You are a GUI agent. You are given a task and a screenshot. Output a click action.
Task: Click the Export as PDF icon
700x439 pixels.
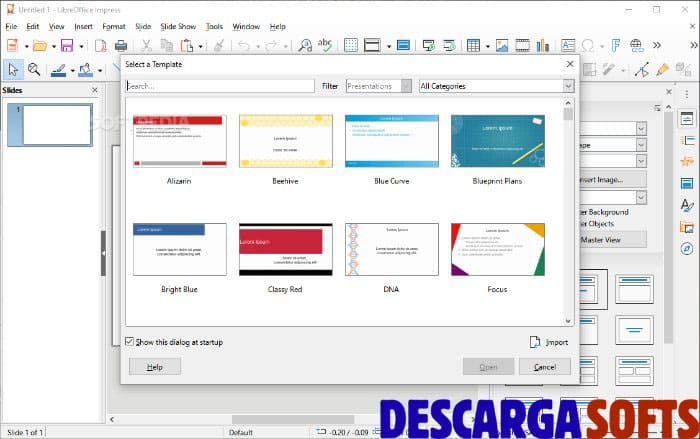(101, 46)
